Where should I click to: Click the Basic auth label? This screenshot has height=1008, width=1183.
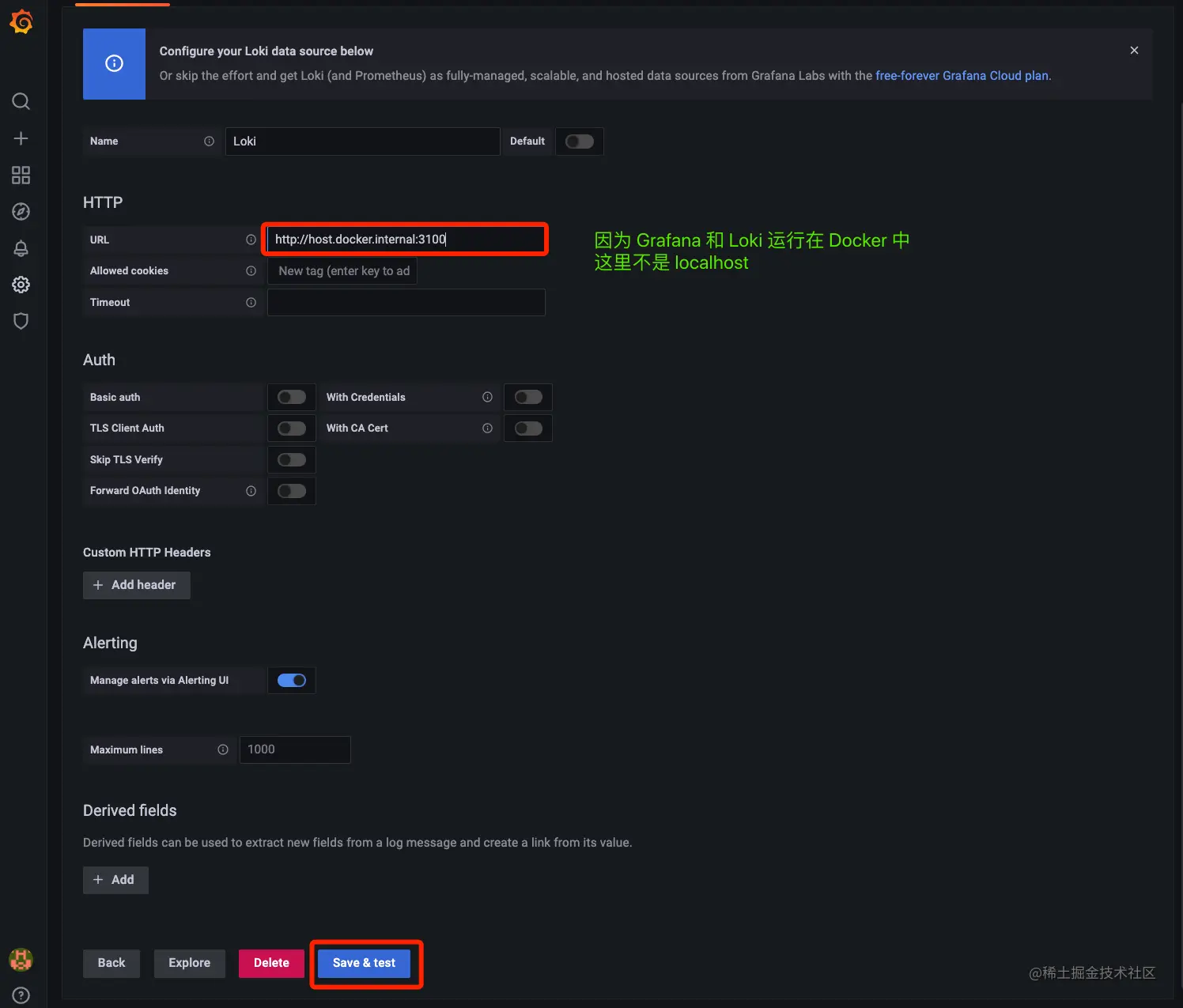click(x=115, y=398)
